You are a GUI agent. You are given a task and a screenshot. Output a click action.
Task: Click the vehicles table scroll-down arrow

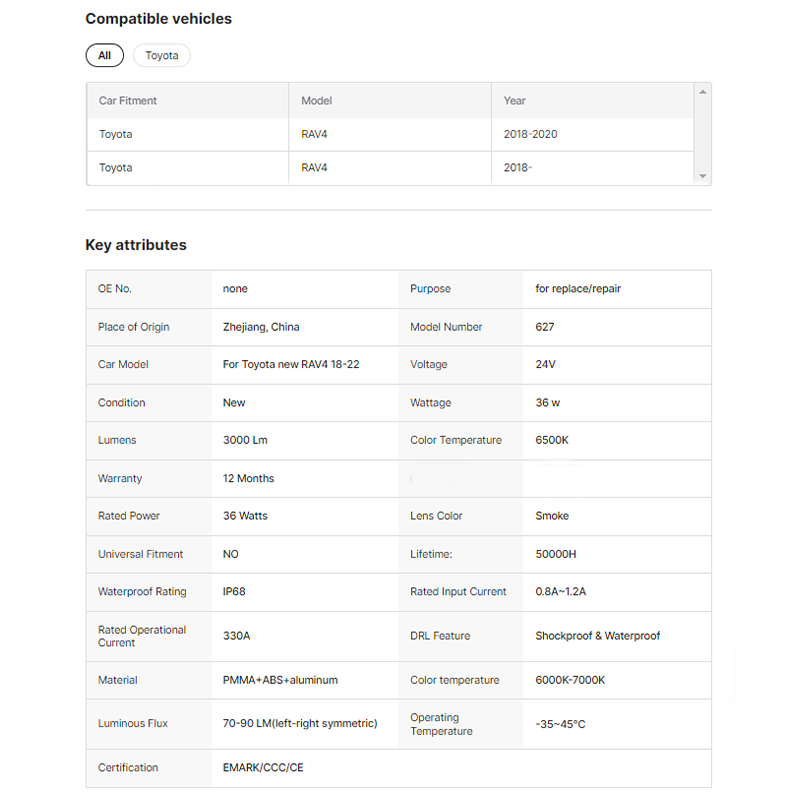(703, 176)
